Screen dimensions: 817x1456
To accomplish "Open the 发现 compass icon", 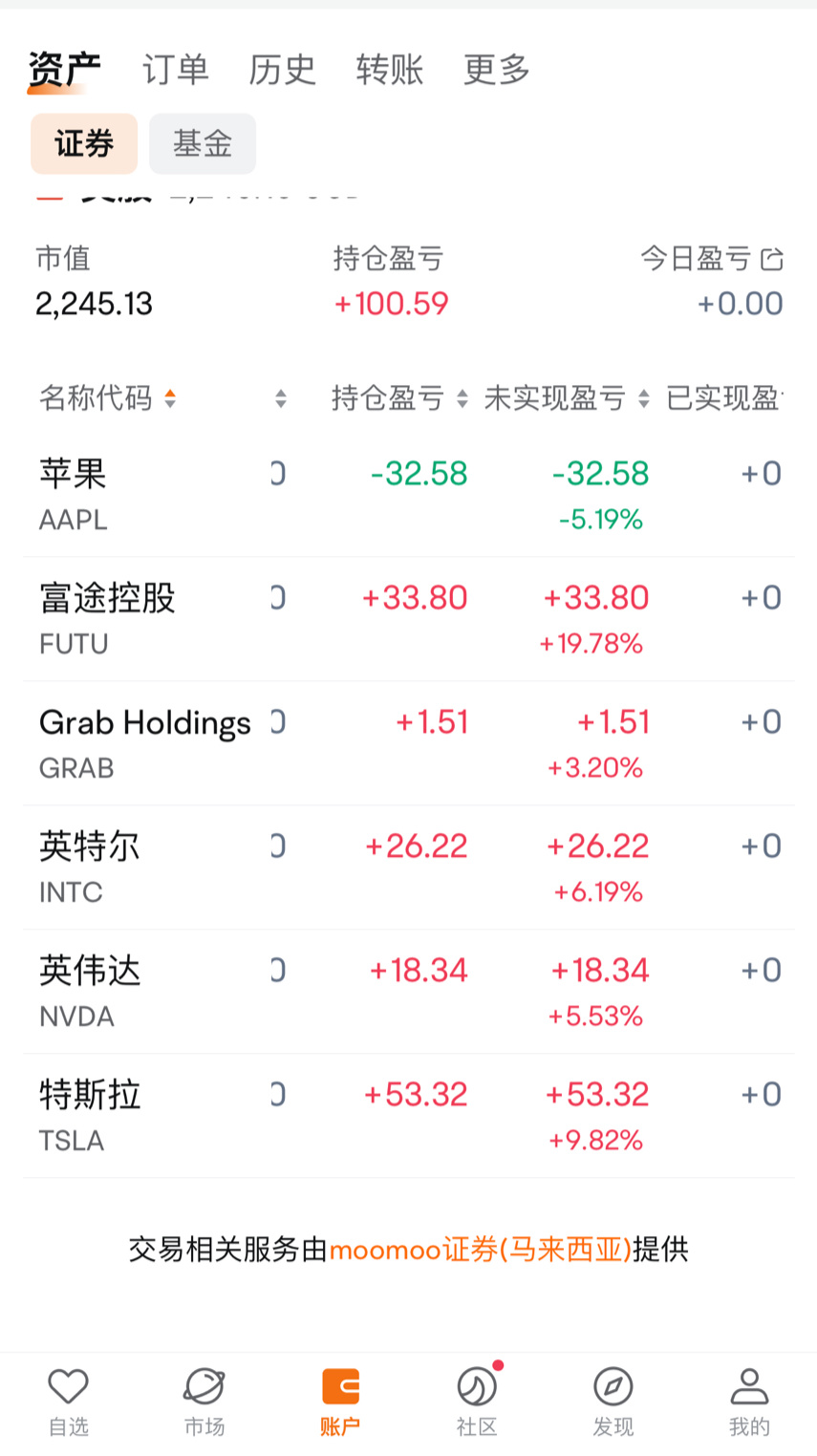I will pyautogui.click(x=613, y=1386).
